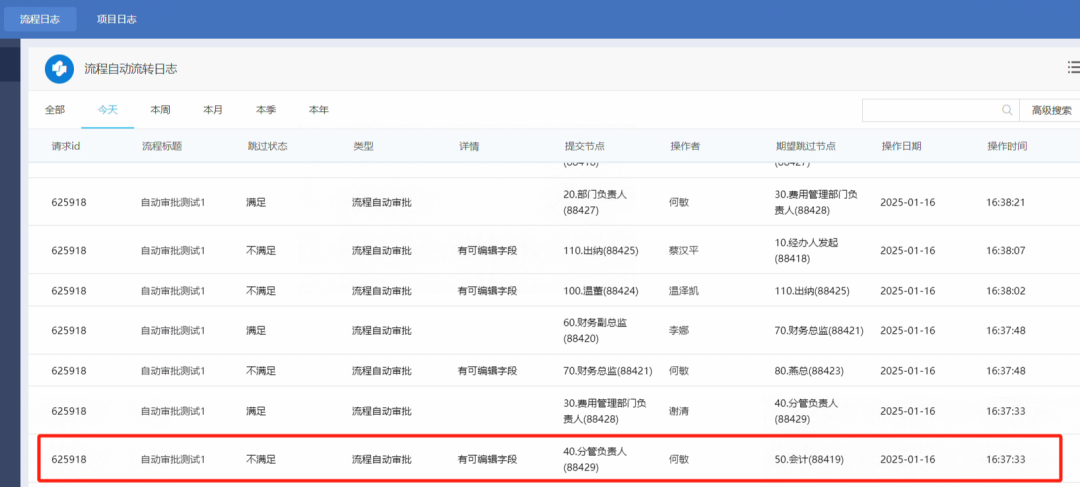Screen dimensions: 1080x487
Task: Select the 本季 time filter tab
Action: 266,110
